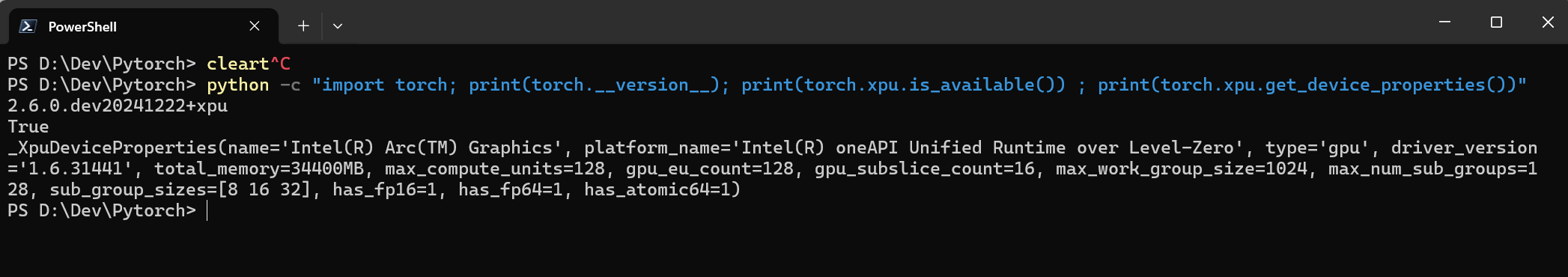Click the cleart^C command text
The width and height of the screenshot is (1568, 277).
coord(249,64)
